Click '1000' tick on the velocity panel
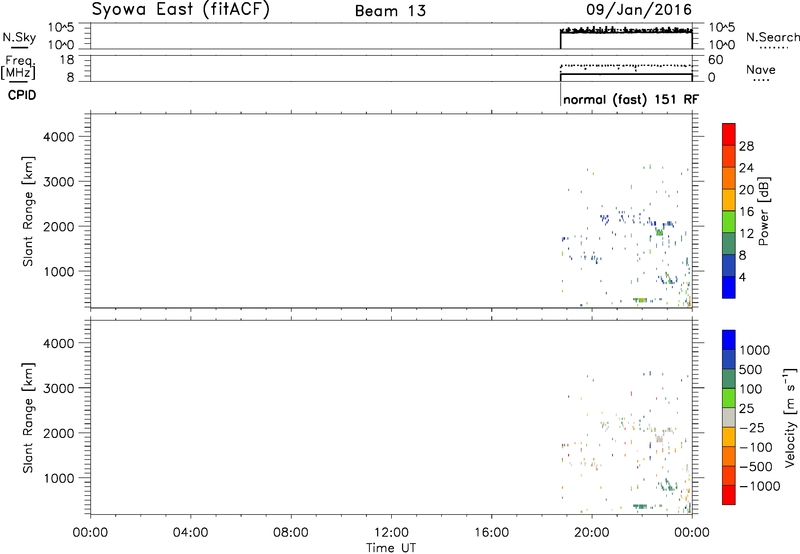Viewport: 800px width, 554px height. (x=59, y=478)
